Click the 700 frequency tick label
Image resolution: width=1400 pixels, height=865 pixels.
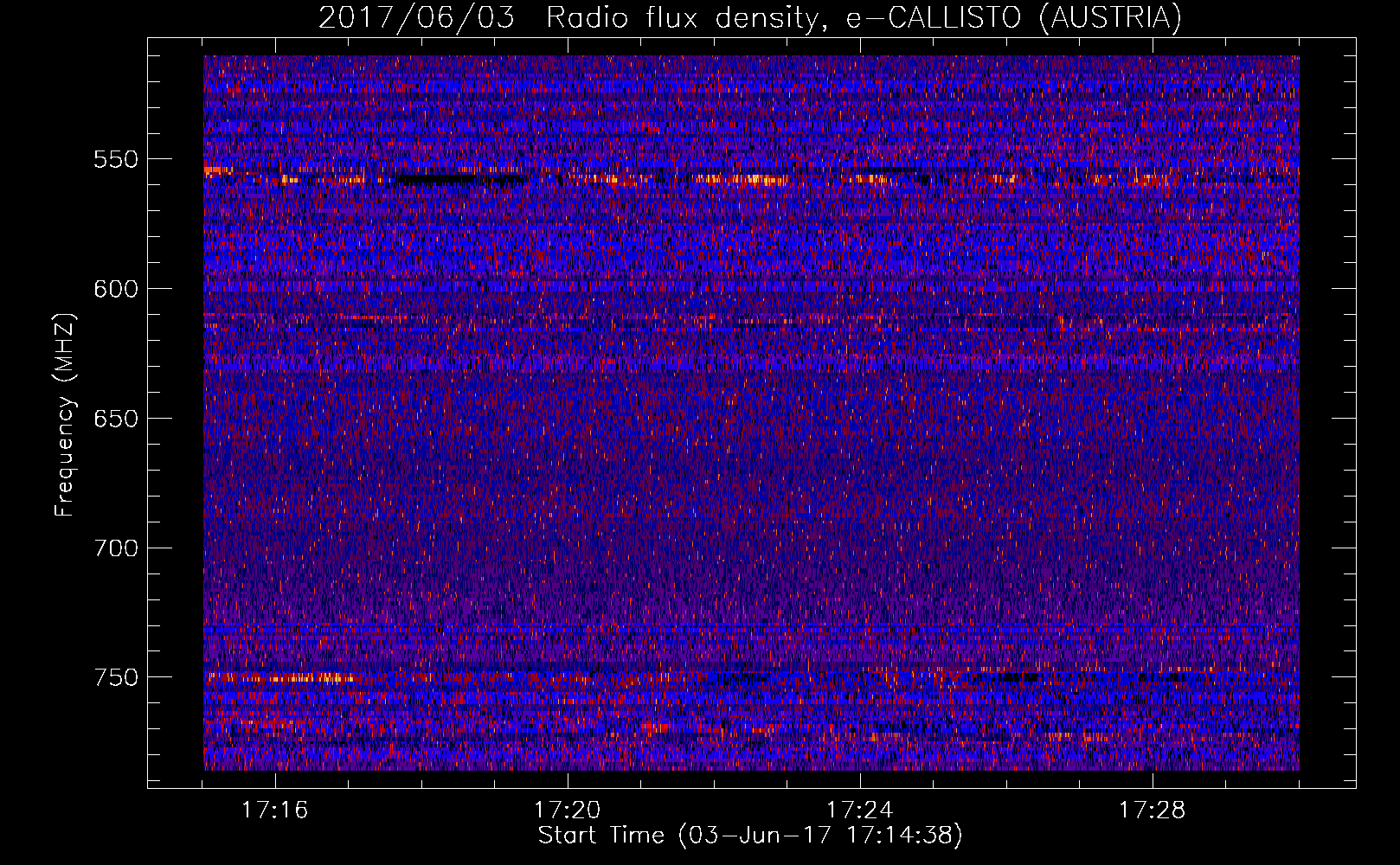(x=116, y=548)
